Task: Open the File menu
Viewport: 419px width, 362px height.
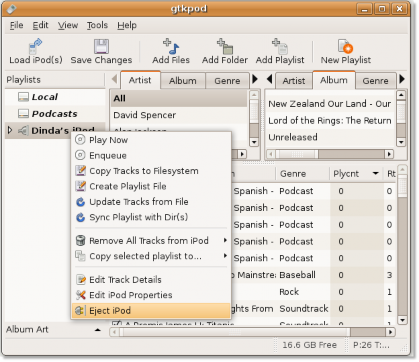Action: point(16,25)
